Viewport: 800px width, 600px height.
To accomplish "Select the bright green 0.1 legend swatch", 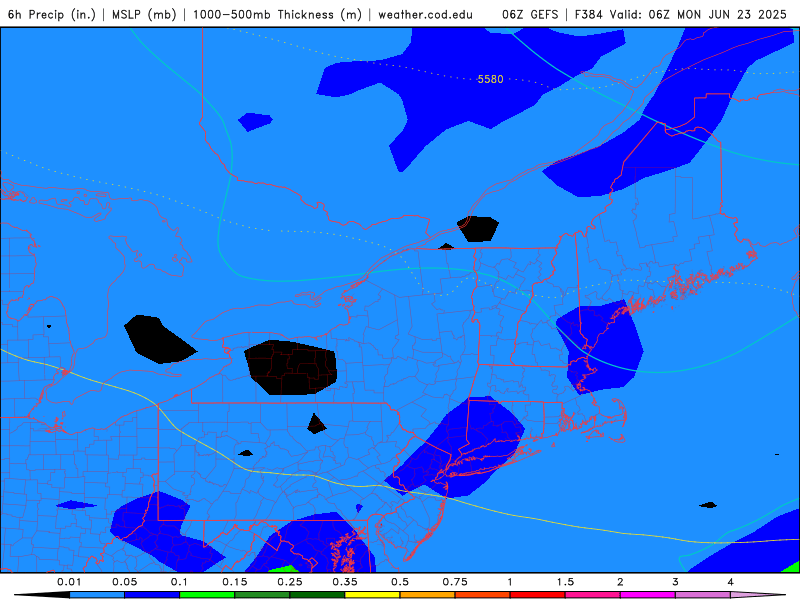I will coord(207,595).
